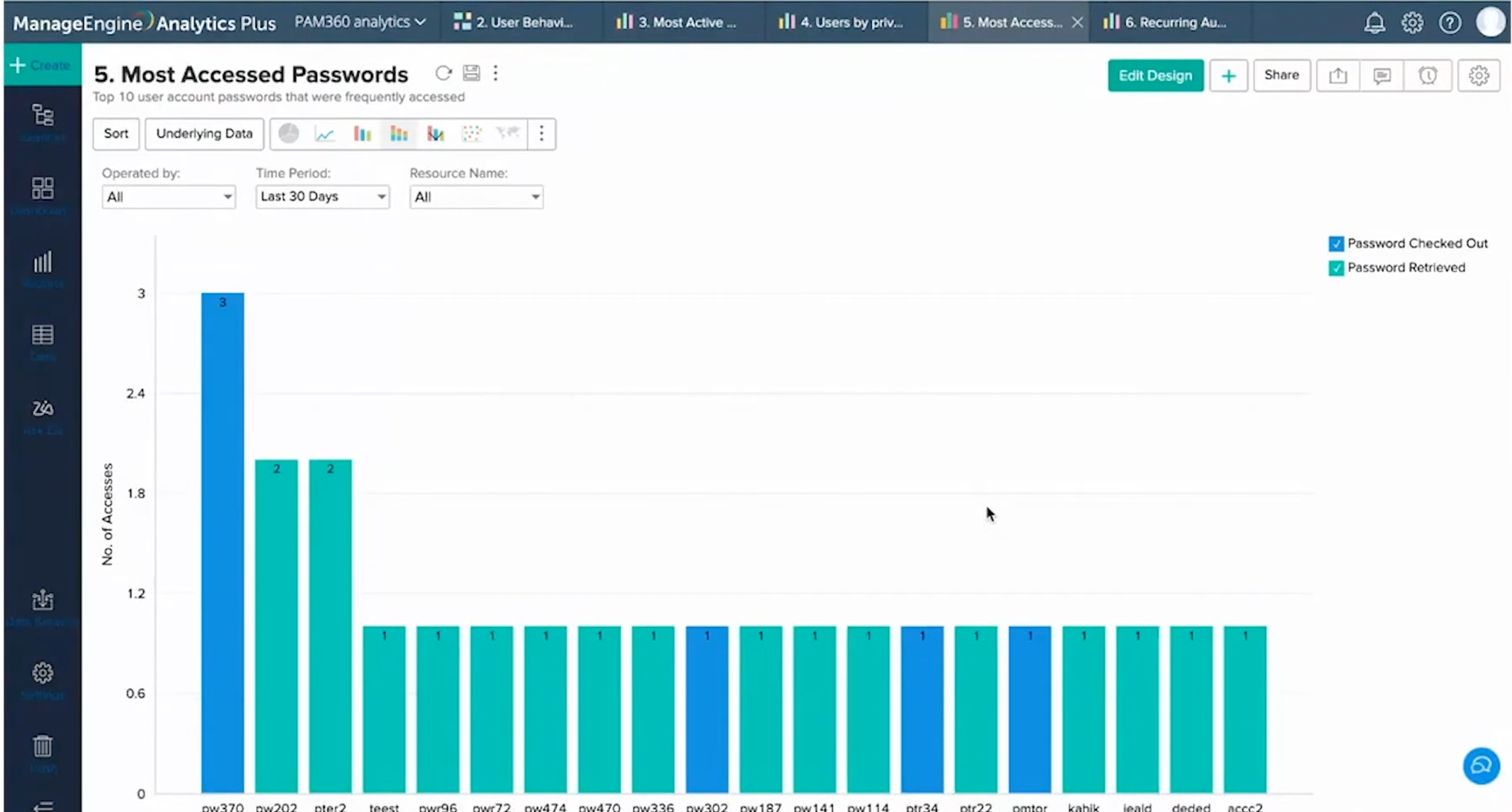Select the map chart type icon
Image resolution: width=1512 pixels, height=812 pixels.
508,133
